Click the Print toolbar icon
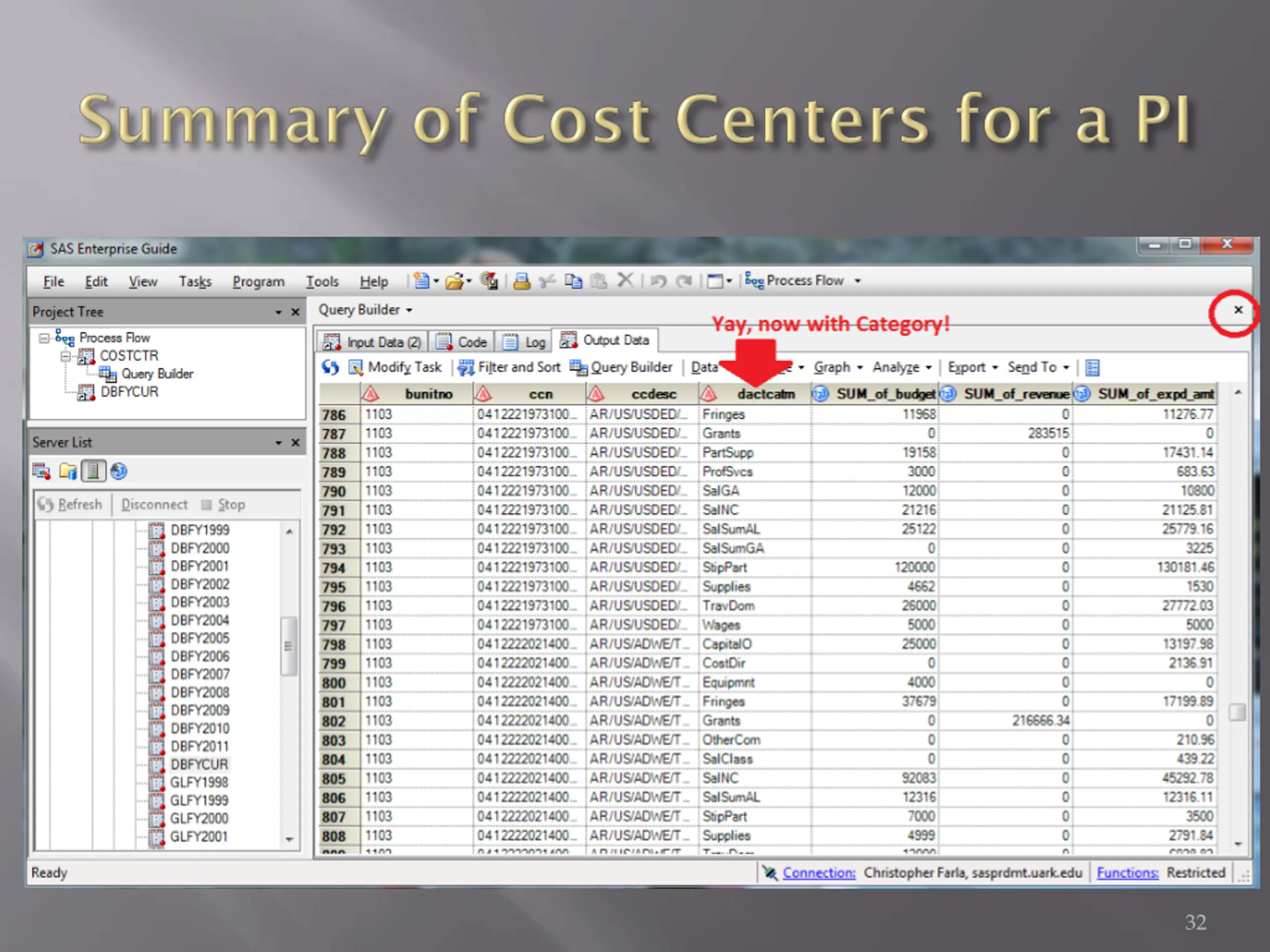 [522, 281]
